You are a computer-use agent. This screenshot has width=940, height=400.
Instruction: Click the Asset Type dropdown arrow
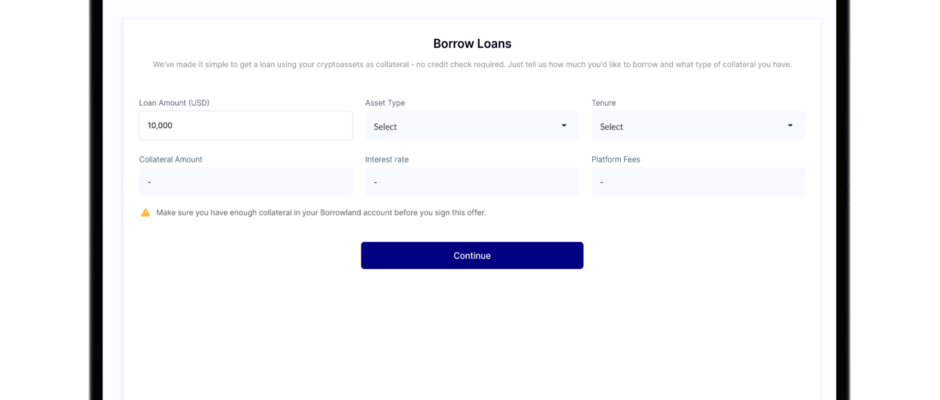tap(564, 125)
